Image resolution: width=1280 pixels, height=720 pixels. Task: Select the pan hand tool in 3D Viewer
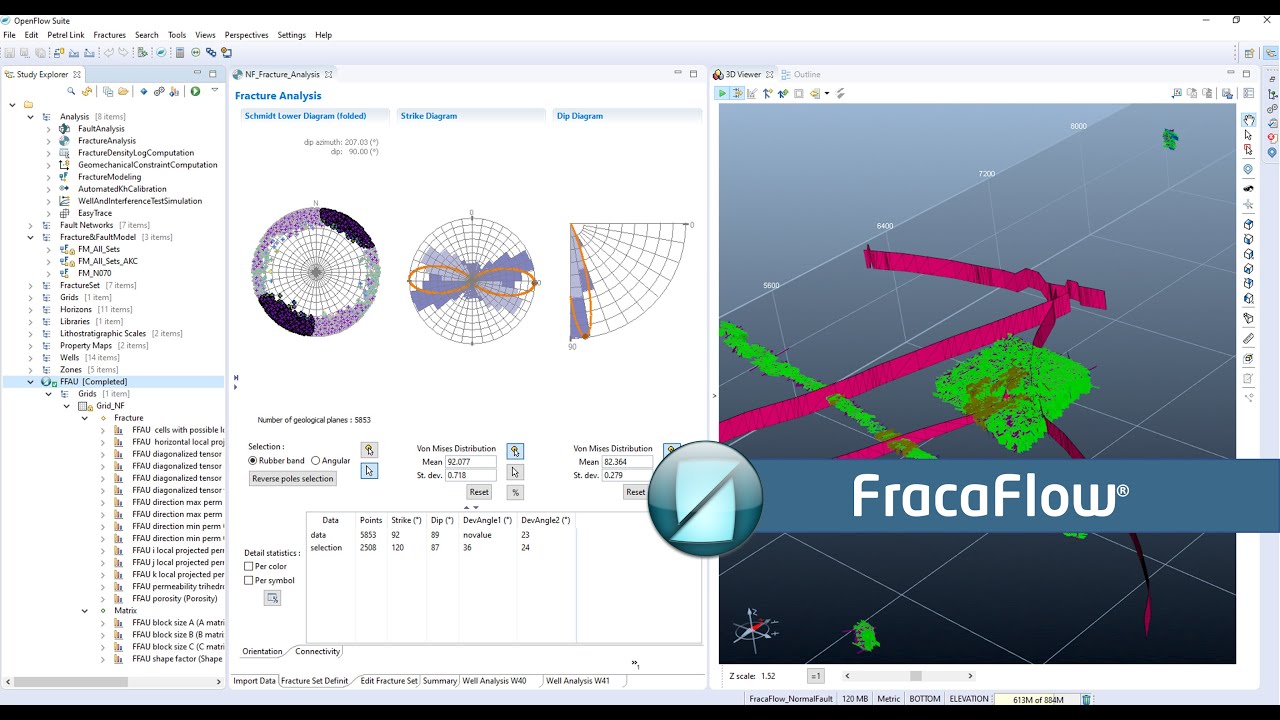1249,120
